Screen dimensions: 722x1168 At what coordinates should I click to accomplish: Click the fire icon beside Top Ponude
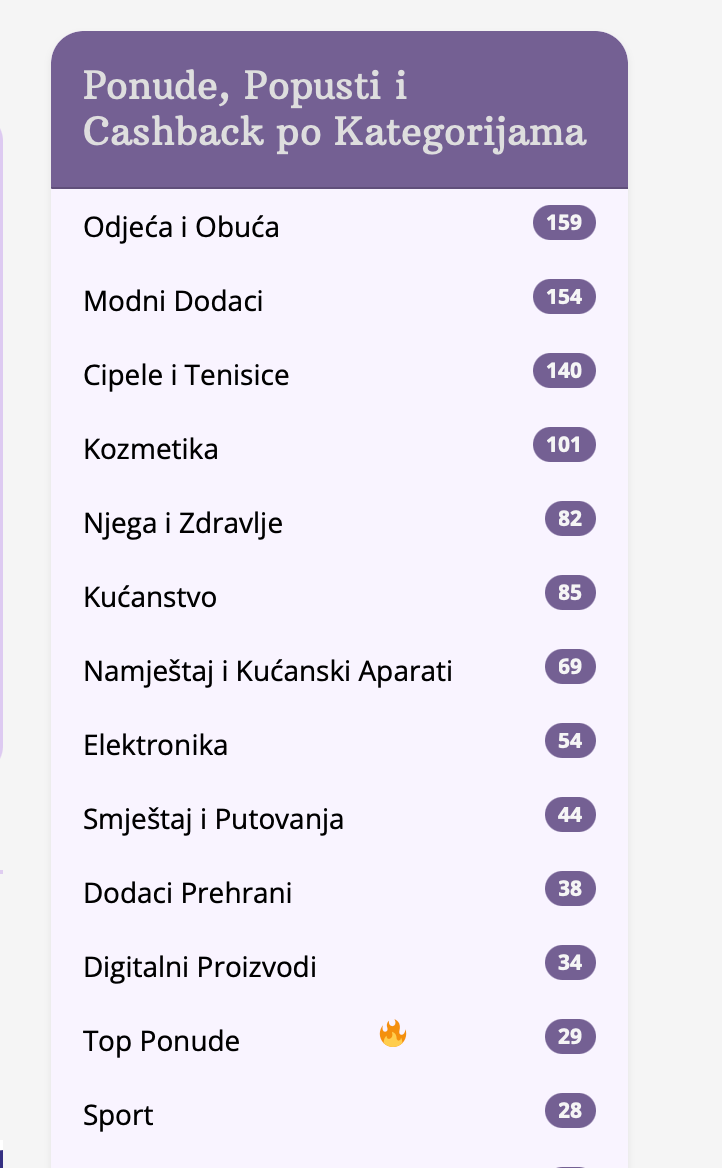tap(393, 1033)
